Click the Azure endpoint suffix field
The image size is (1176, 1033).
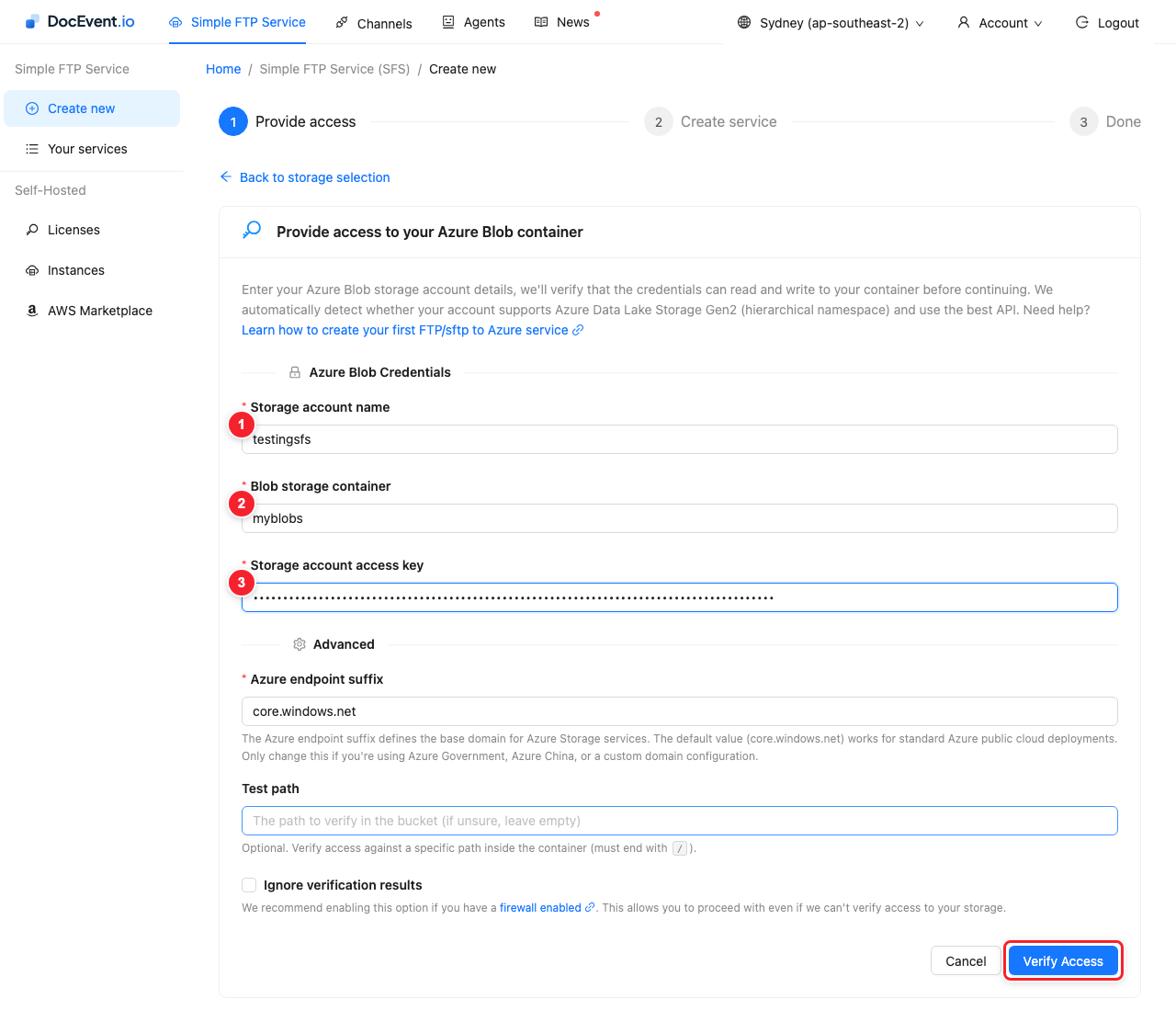point(680,711)
